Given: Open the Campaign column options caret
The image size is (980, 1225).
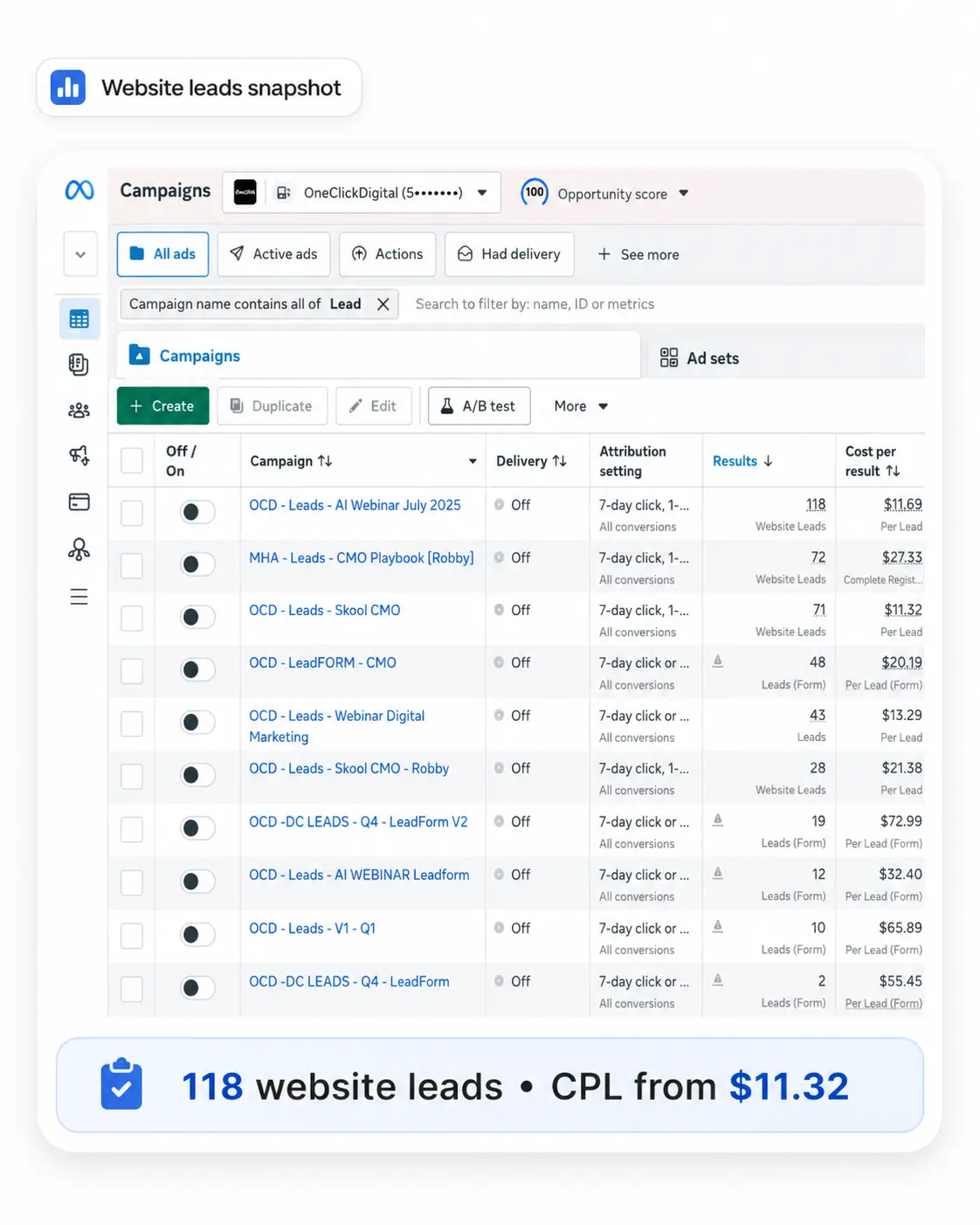Looking at the screenshot, I should (x=473, y=461).
